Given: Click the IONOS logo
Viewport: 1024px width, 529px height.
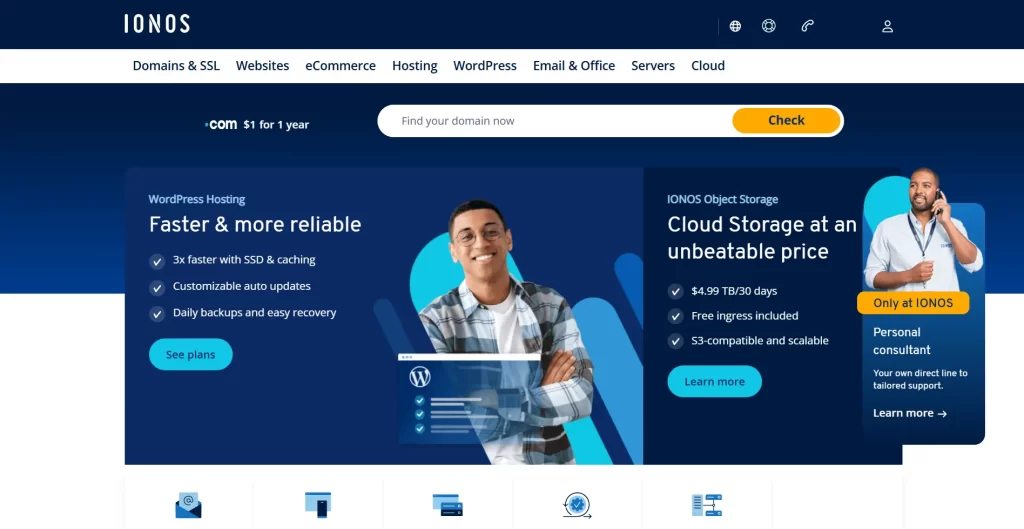Looking at the screenshot, I should [x=157, y=24].
